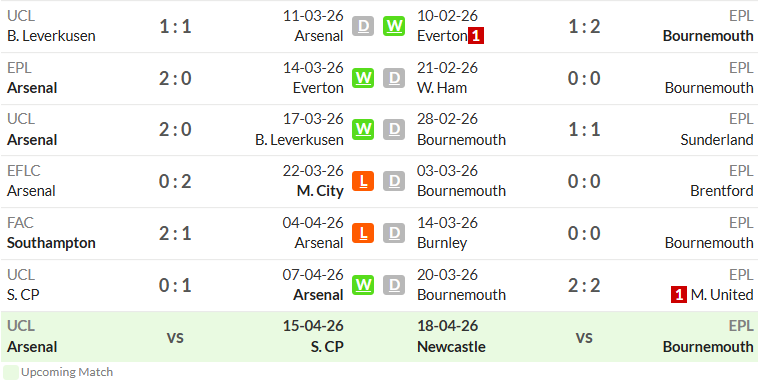Click the L badge for Southampton vs Arsenal

[363, 233]
